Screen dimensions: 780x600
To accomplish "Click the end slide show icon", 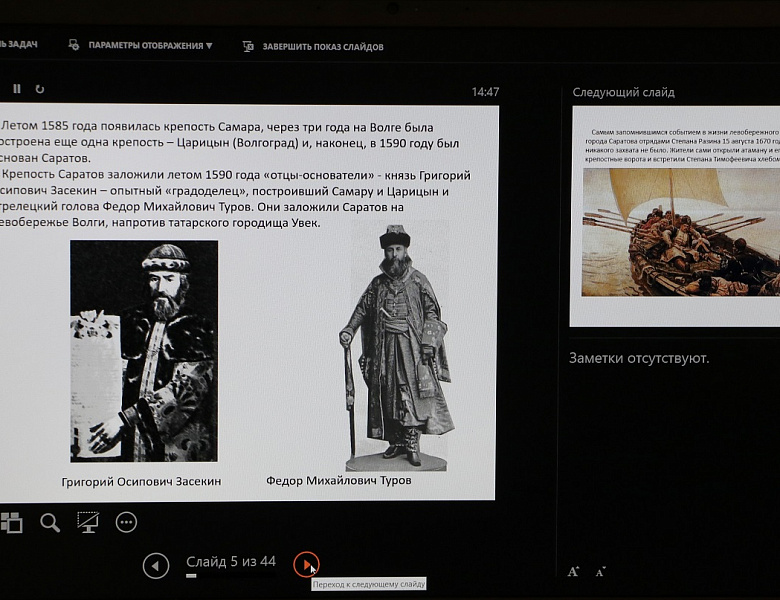I will click(x=248, y=46).
